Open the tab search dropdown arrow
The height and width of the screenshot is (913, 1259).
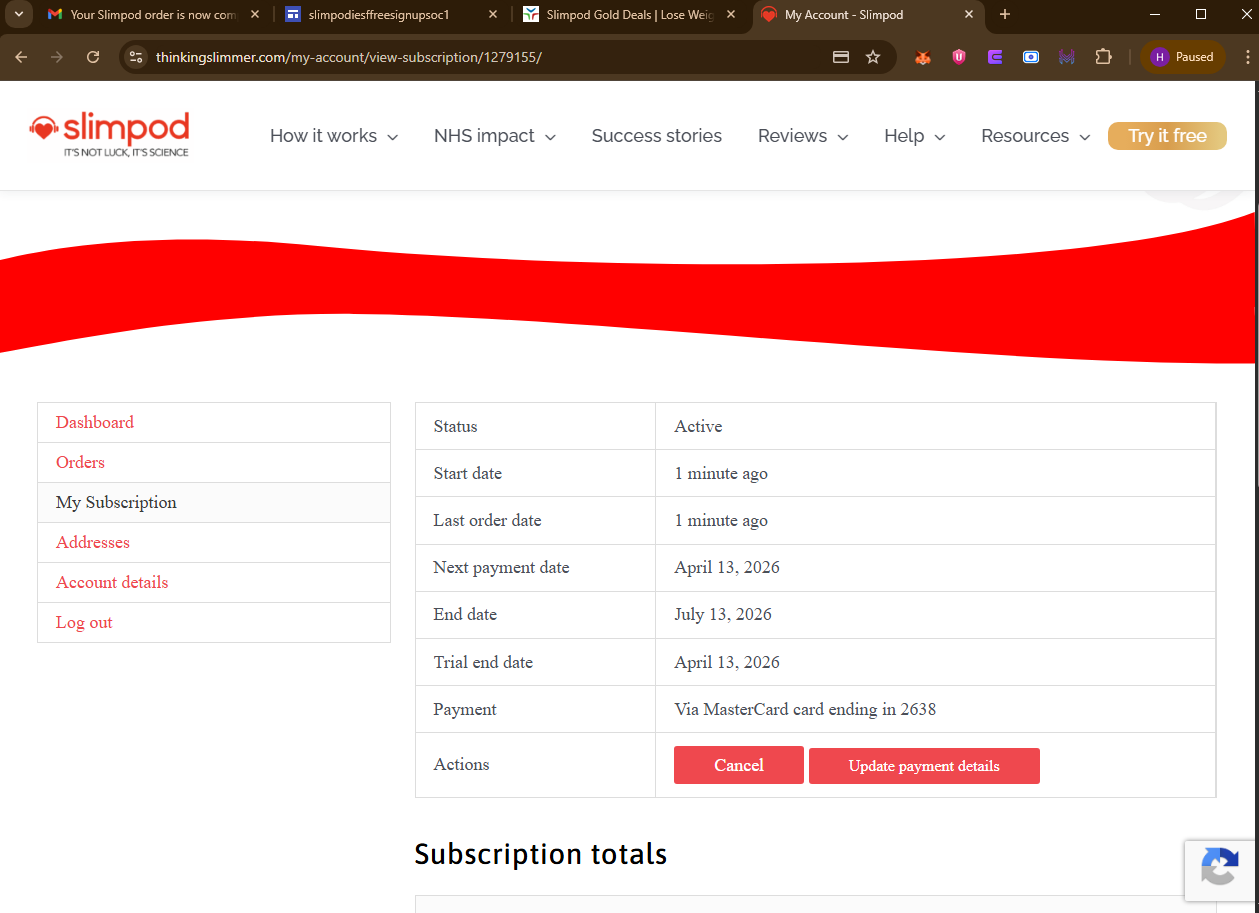click(18, 14)
